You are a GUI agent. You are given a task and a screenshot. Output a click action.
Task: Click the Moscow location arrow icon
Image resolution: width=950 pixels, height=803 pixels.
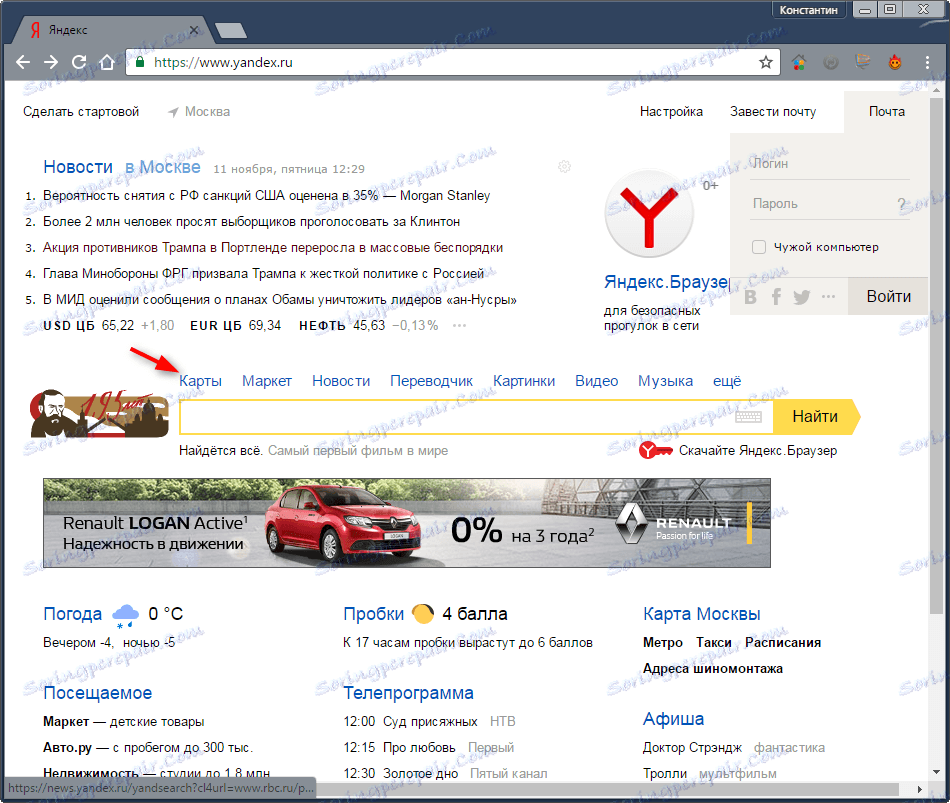click(173, 112)
